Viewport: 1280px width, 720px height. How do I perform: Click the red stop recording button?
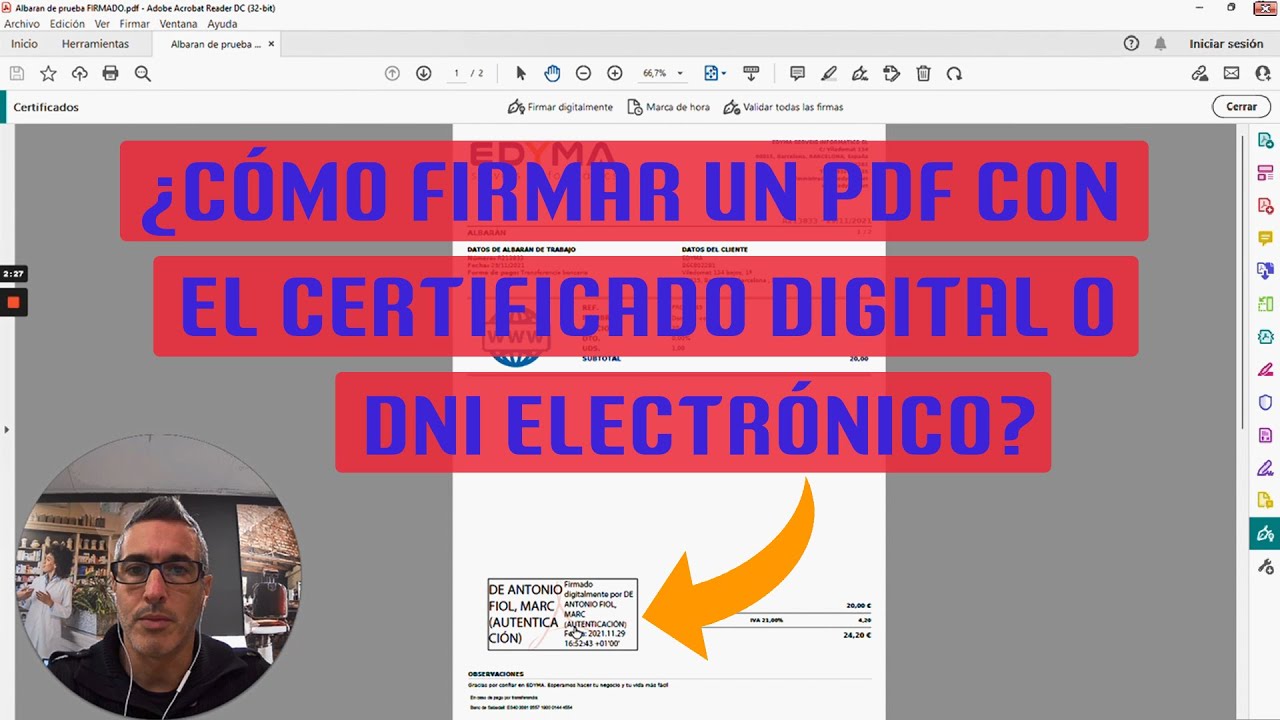(13, 301)
